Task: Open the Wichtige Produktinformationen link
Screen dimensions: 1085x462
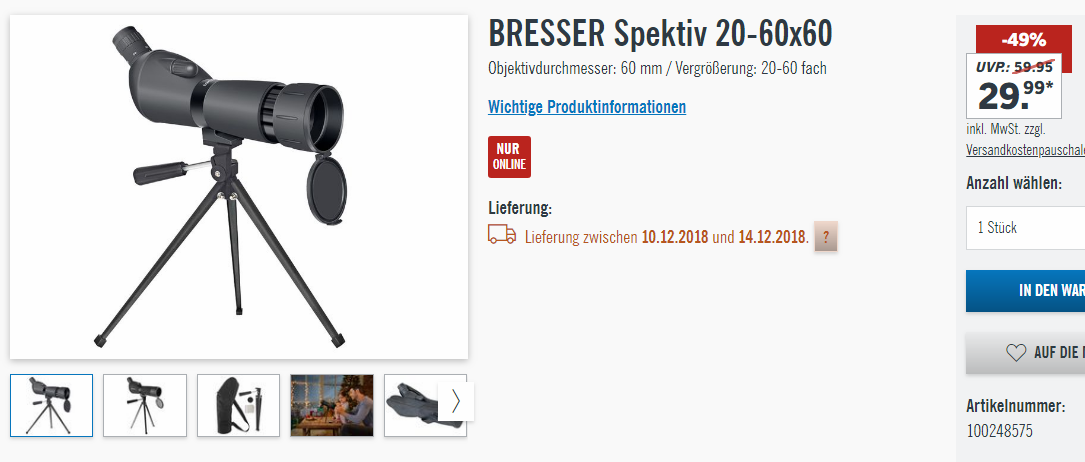Action: point(587,107)
